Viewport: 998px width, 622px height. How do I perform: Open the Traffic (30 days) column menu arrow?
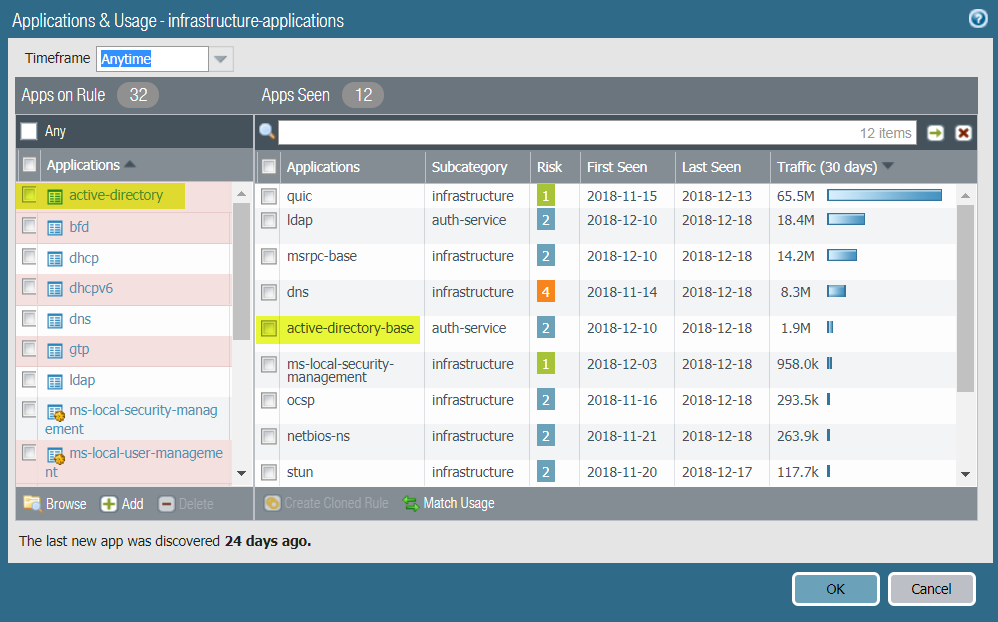tap(888, 167)
